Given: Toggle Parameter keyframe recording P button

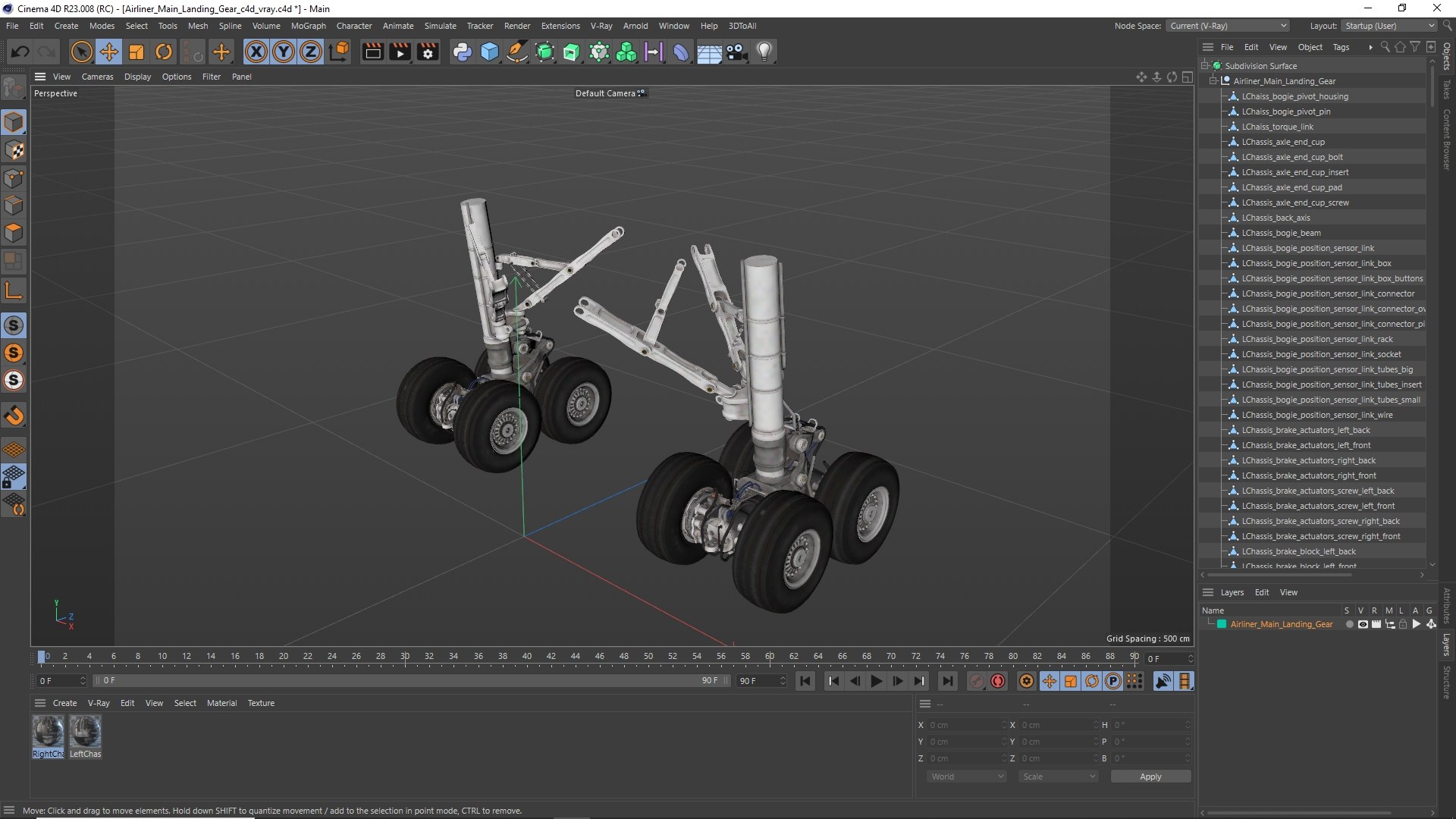Looking at the screenshot, I should (x=1112, y=681).
